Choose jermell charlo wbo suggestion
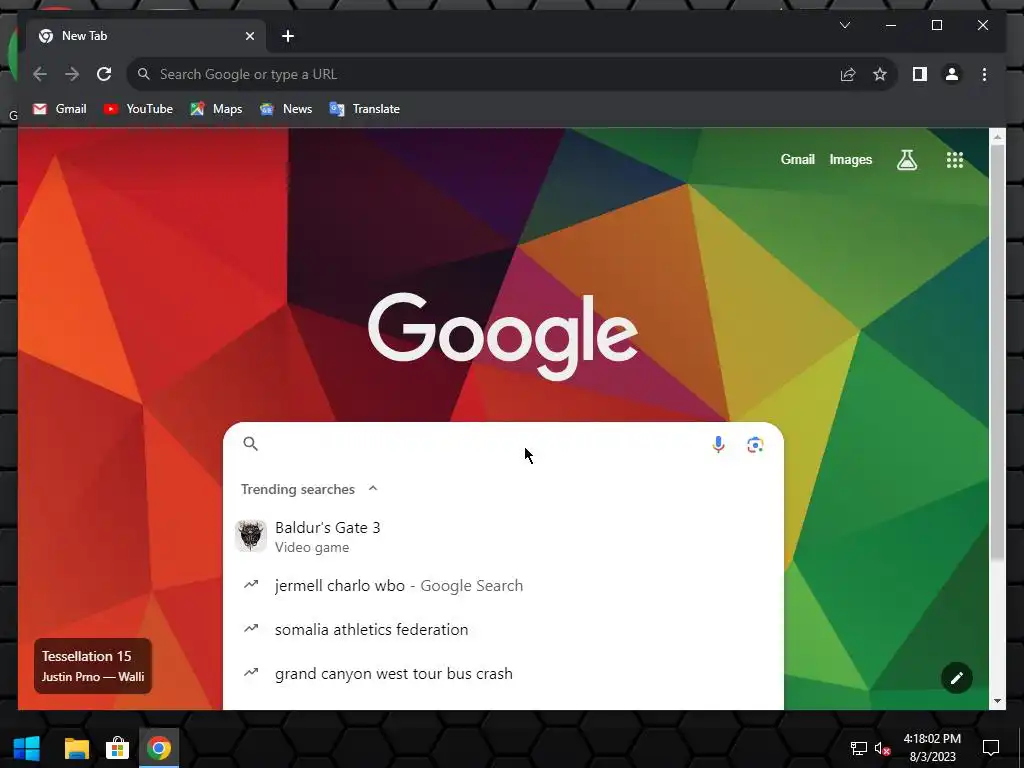The width and height of the screenshot is (1024, 768). tap(503, 586)
